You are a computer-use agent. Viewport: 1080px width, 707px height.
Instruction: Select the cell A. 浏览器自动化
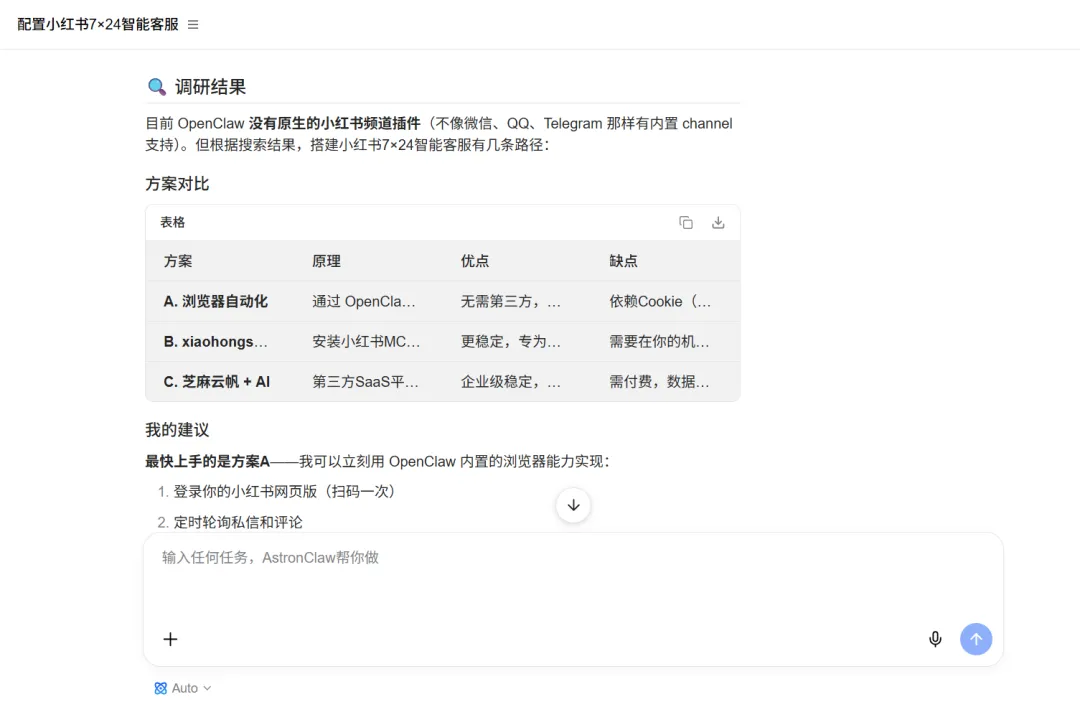(216, 301)
